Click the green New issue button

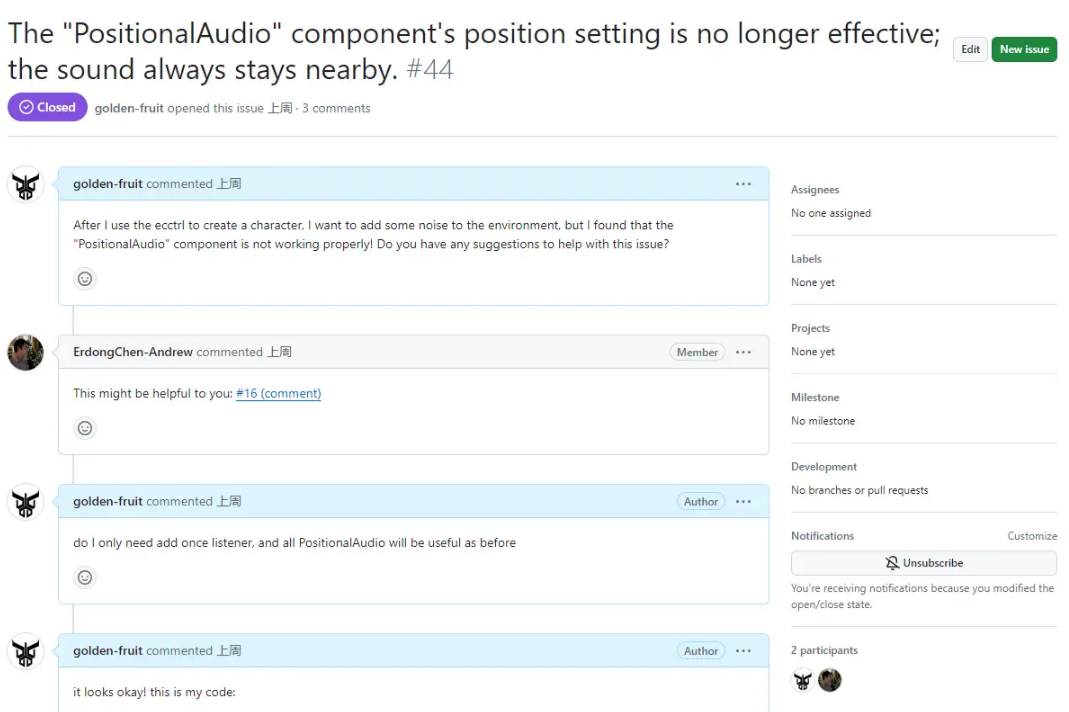point(1024,50)
